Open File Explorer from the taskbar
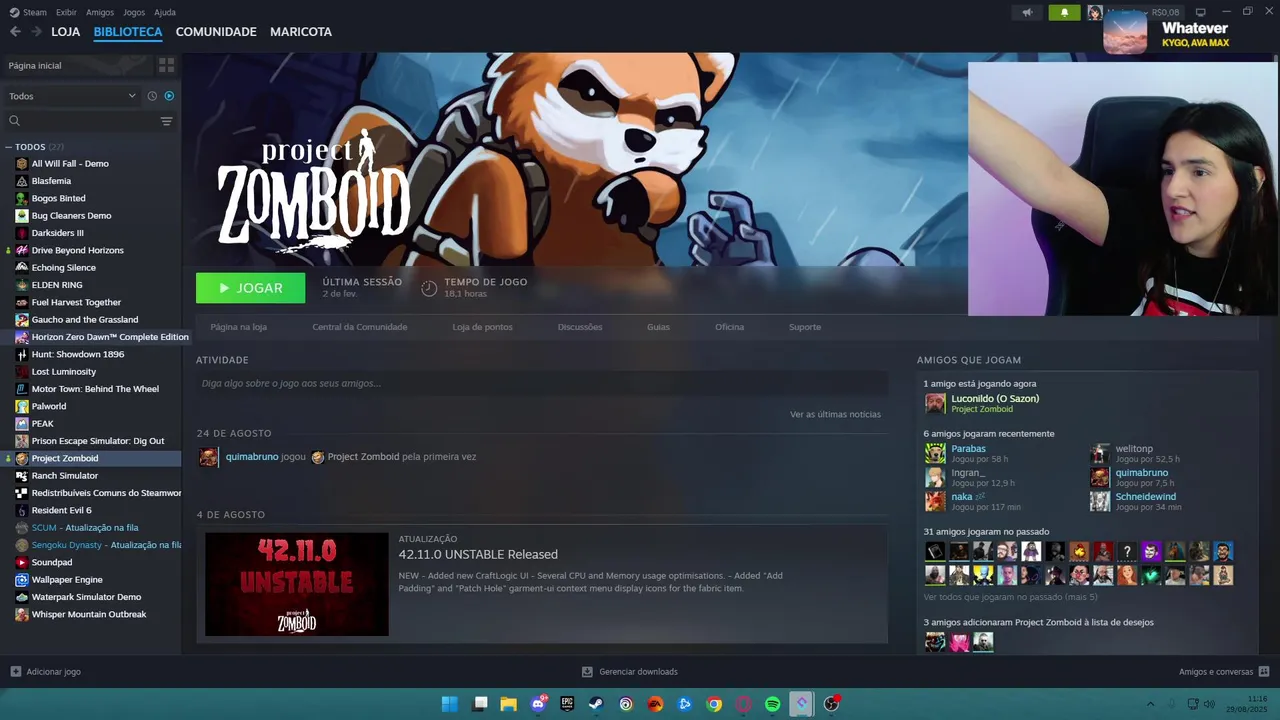Viewport: 1280px width, 720px height. [x=508, y=704]
